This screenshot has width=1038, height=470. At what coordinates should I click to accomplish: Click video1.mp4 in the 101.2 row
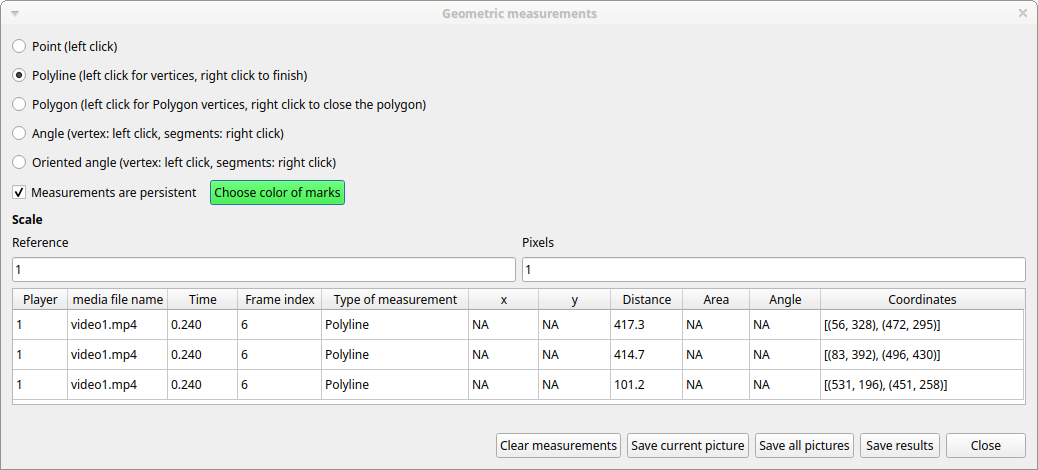click(118, 385)
